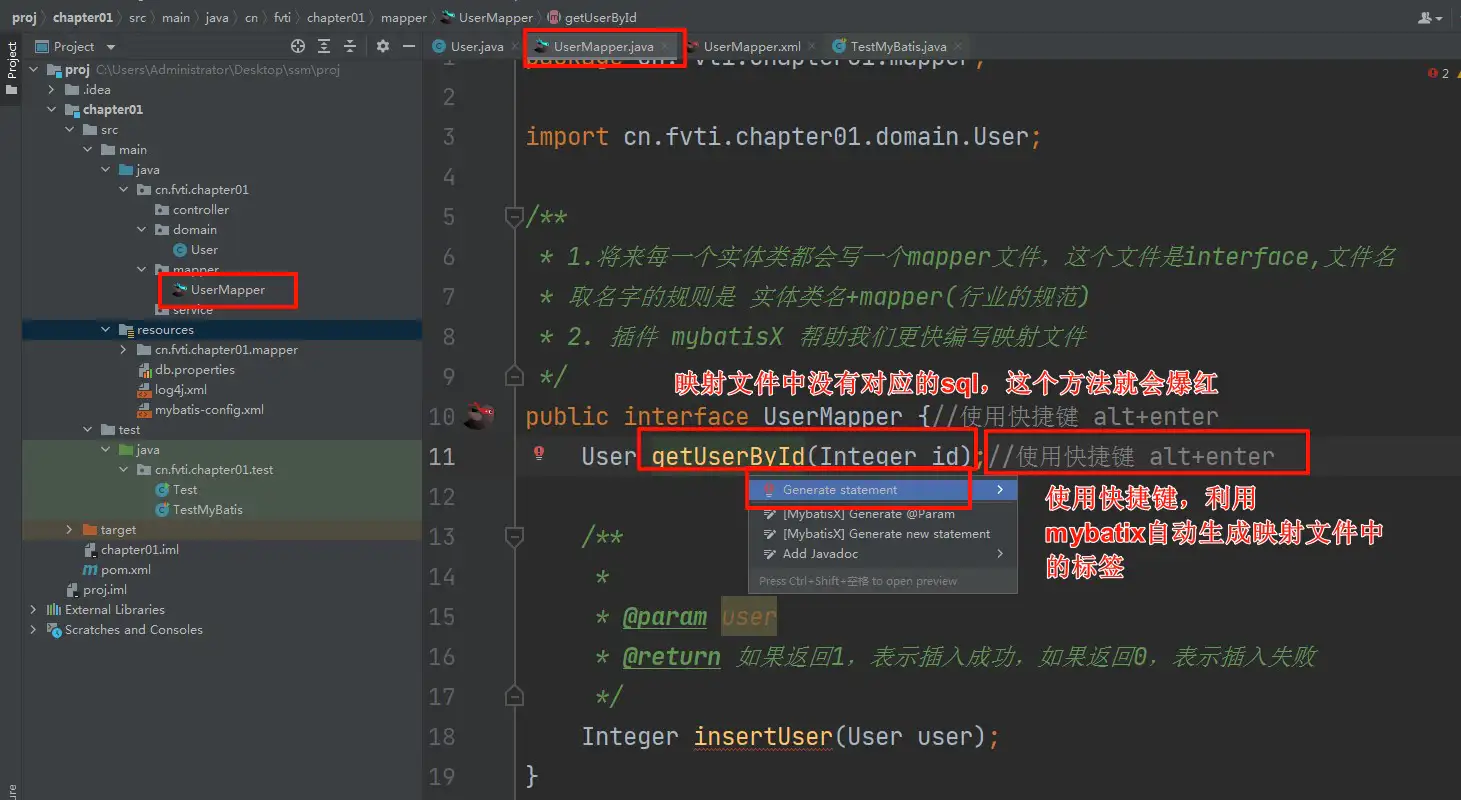Choose Generate statement in the popup
This screenshot has height=800, width=1461.
(882, 490)
